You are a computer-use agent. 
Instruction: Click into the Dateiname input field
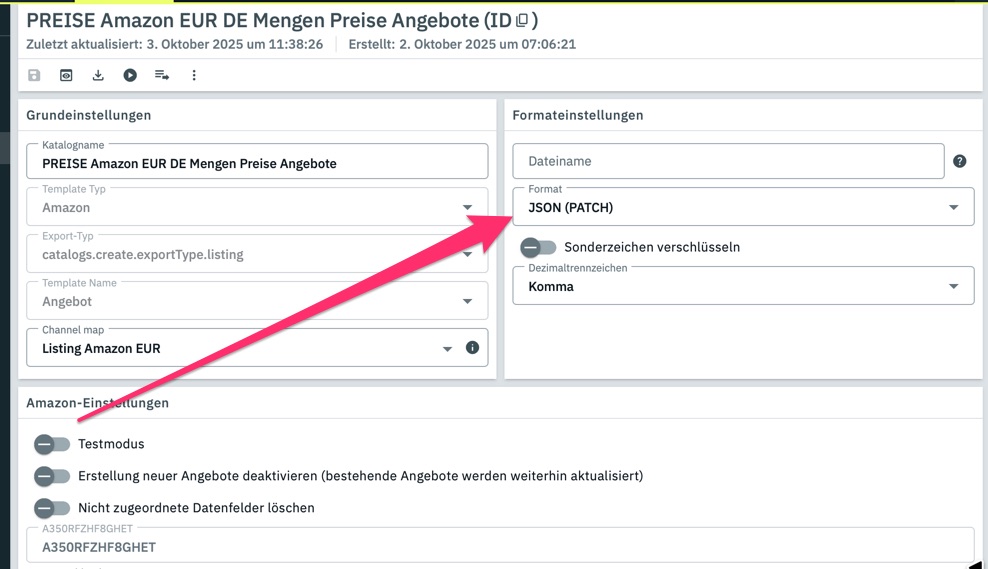728,161
